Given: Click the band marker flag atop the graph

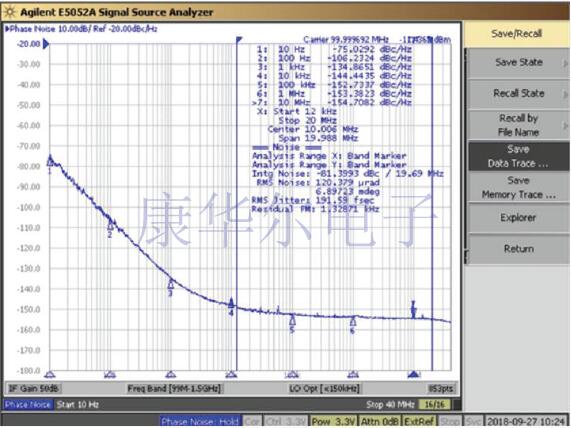Looking at the screenshot, I should 239,39.
